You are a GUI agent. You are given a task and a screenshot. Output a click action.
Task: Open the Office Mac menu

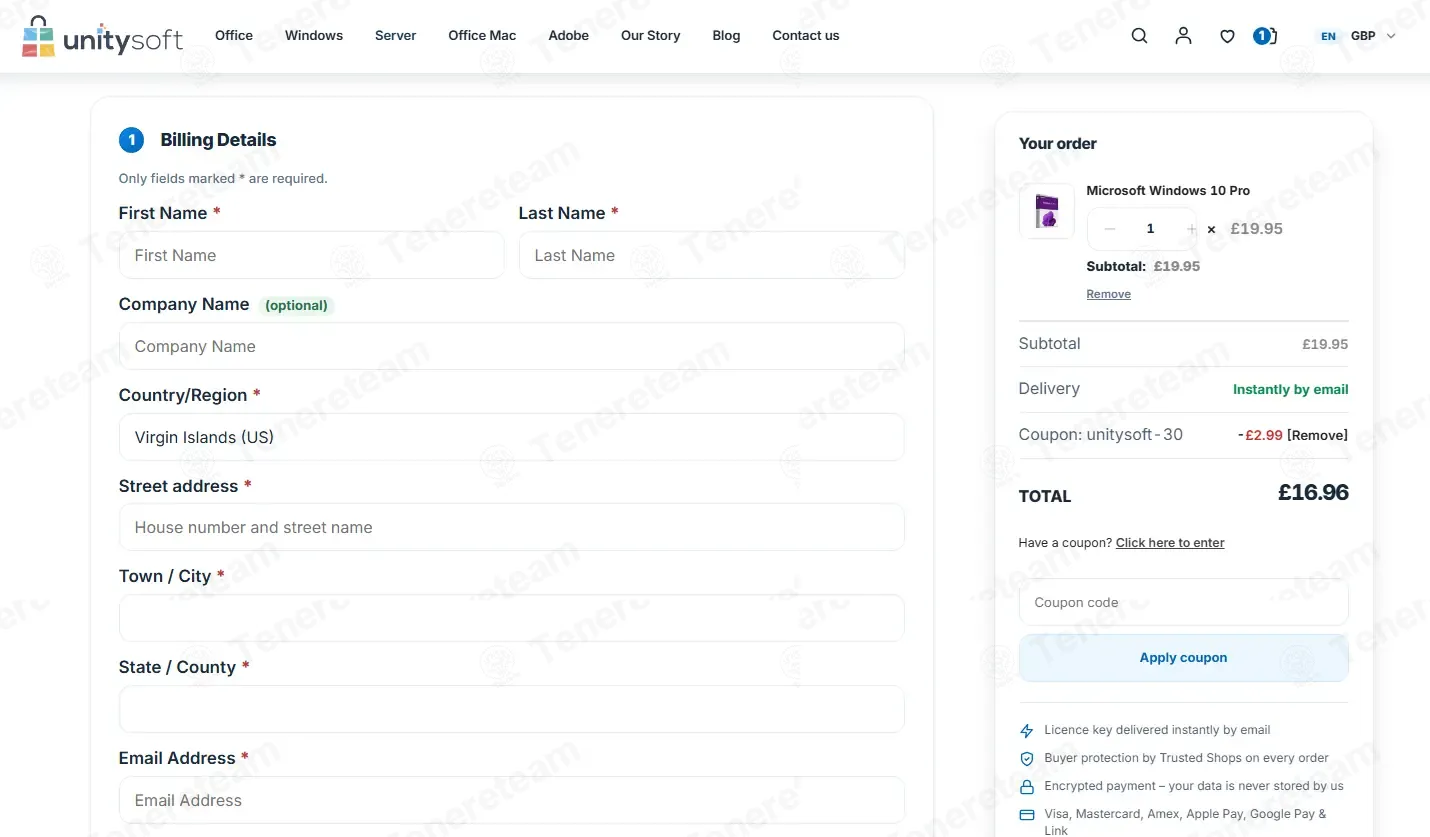click(482, 35)
